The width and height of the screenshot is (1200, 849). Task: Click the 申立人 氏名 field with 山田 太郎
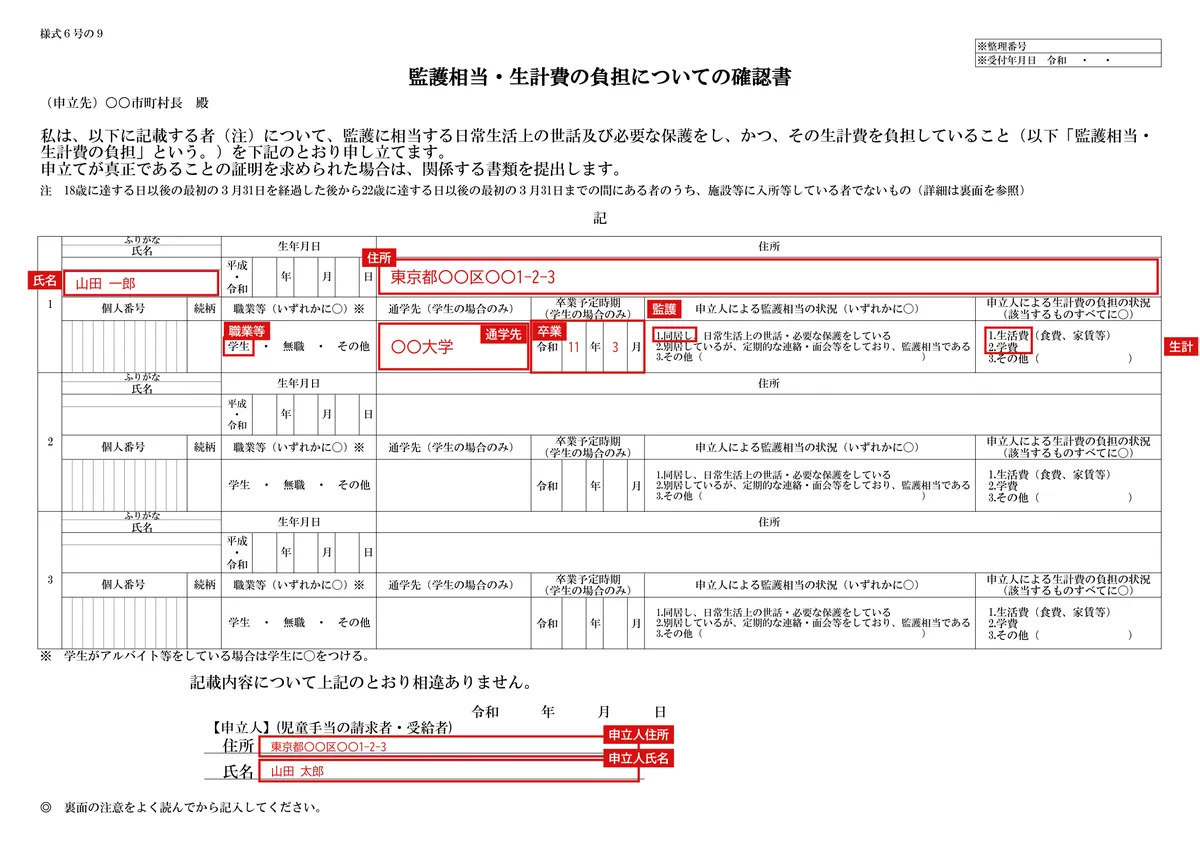pos(448,771)
